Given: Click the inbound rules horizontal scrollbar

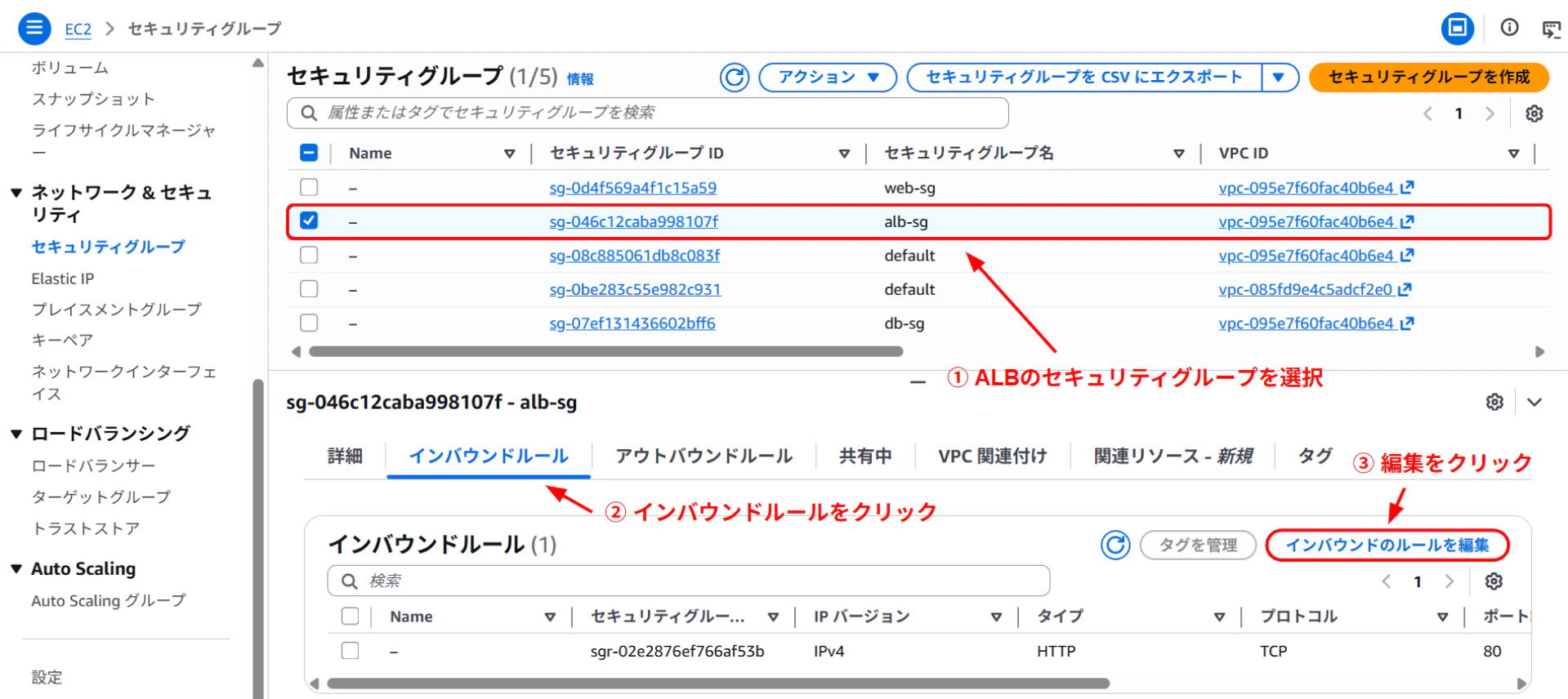Looking at the screenshot, I should click(718, 683).
